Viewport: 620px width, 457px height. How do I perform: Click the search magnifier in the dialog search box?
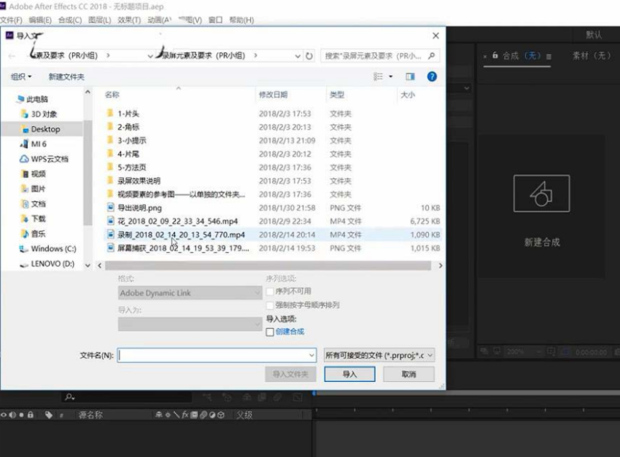pos(431,56)
